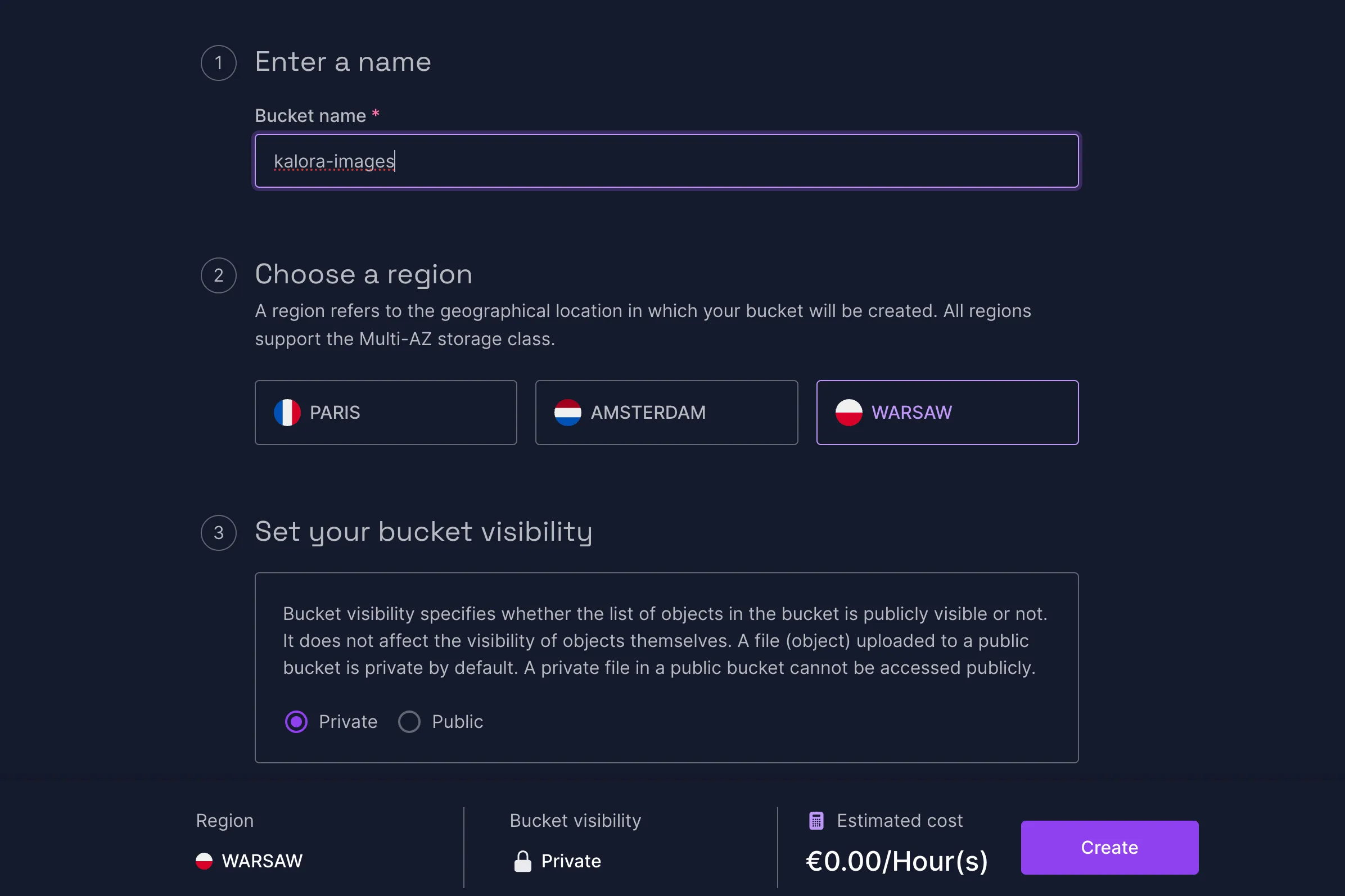Viewport: 1345px width, 896px height.
Task: Click the Enter a name heading
Action: click(343, 62)
